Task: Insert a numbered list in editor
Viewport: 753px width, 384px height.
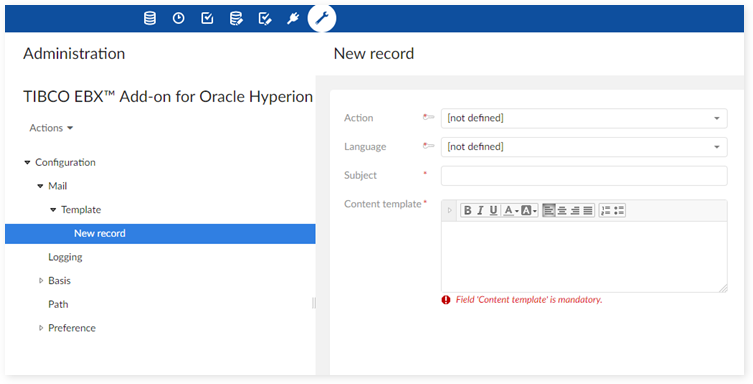Action: pos(606,210)
